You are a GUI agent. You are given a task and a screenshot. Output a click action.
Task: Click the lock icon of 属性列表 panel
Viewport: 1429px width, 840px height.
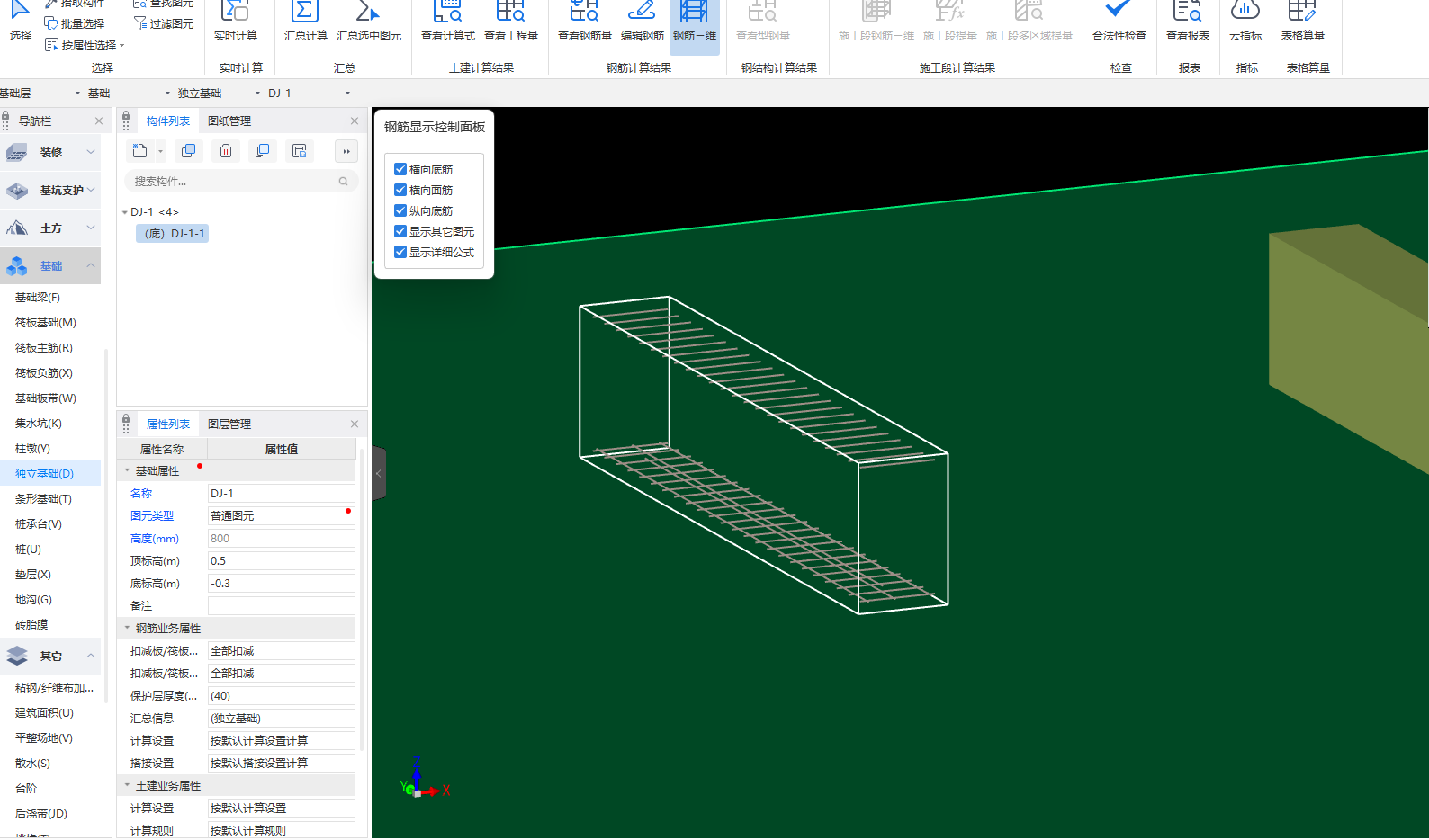click(x=126, y=420)
